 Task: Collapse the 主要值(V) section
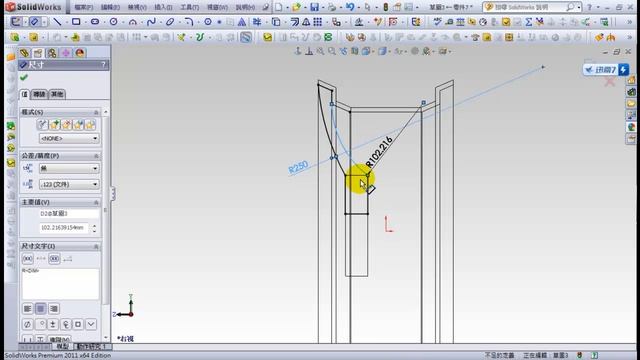click(x=96, y=202)
